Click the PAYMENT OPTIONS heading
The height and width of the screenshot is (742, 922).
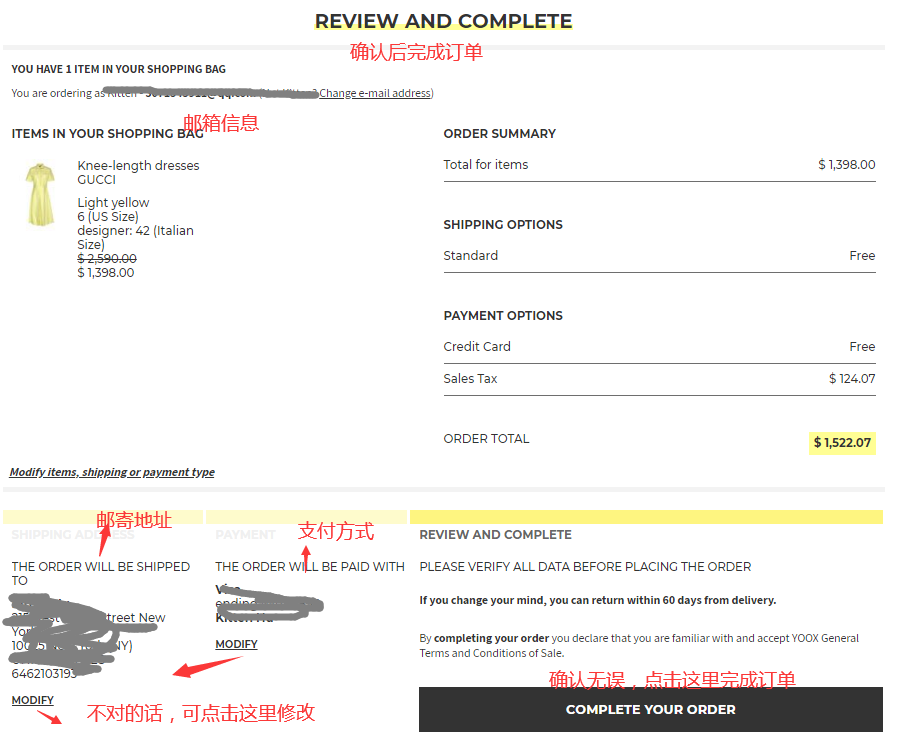503,316
